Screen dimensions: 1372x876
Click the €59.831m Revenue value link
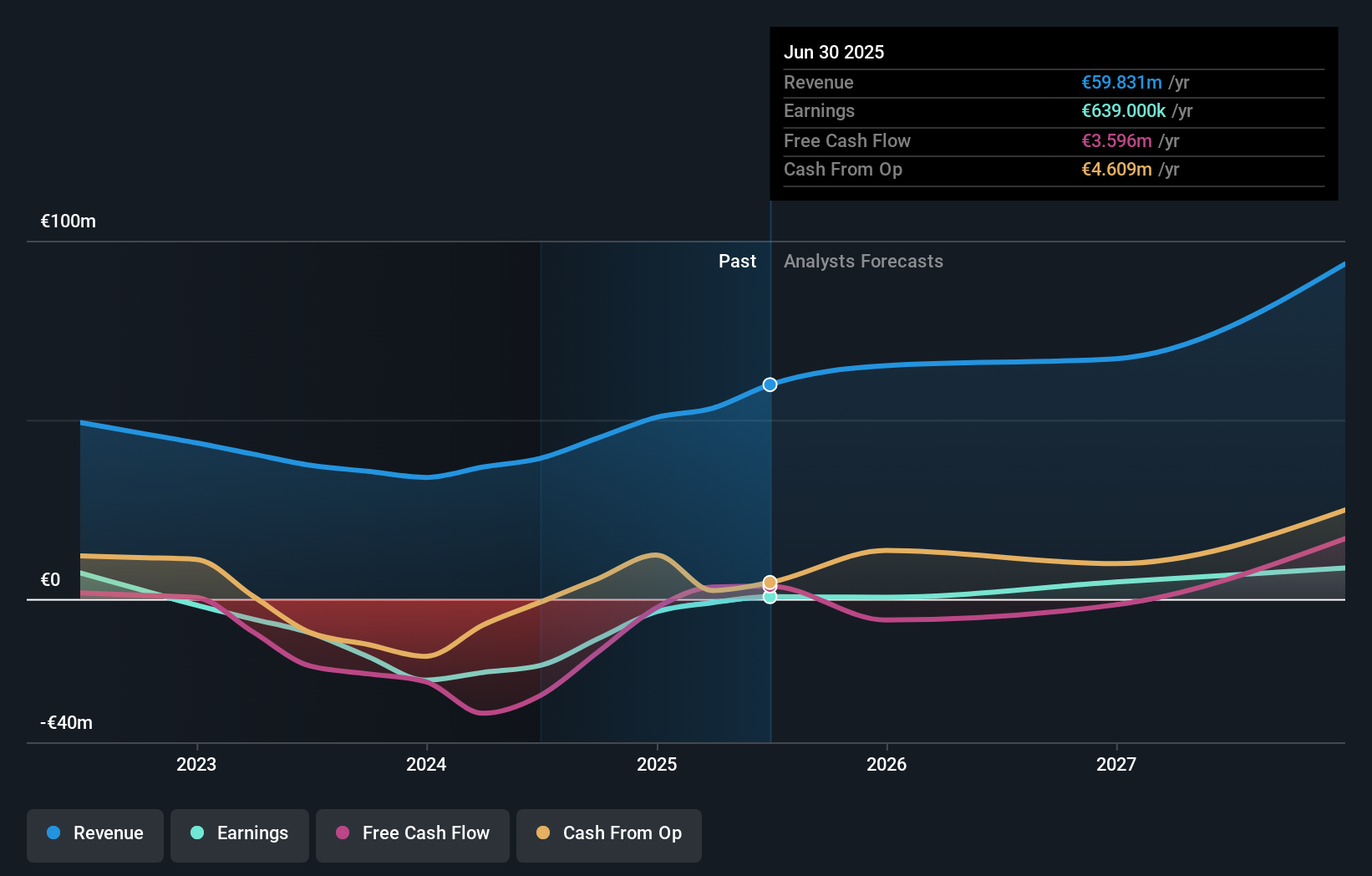(1122, 83)
